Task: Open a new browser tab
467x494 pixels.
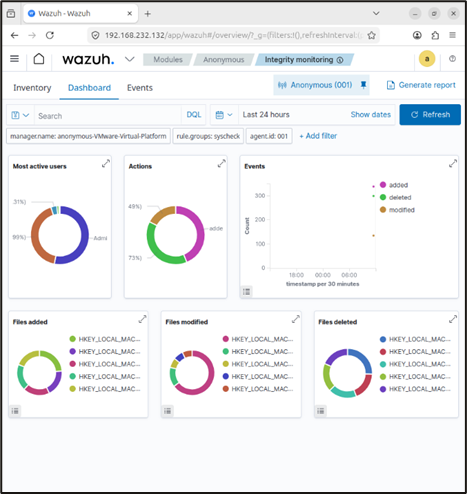Action: pos(148,14)
